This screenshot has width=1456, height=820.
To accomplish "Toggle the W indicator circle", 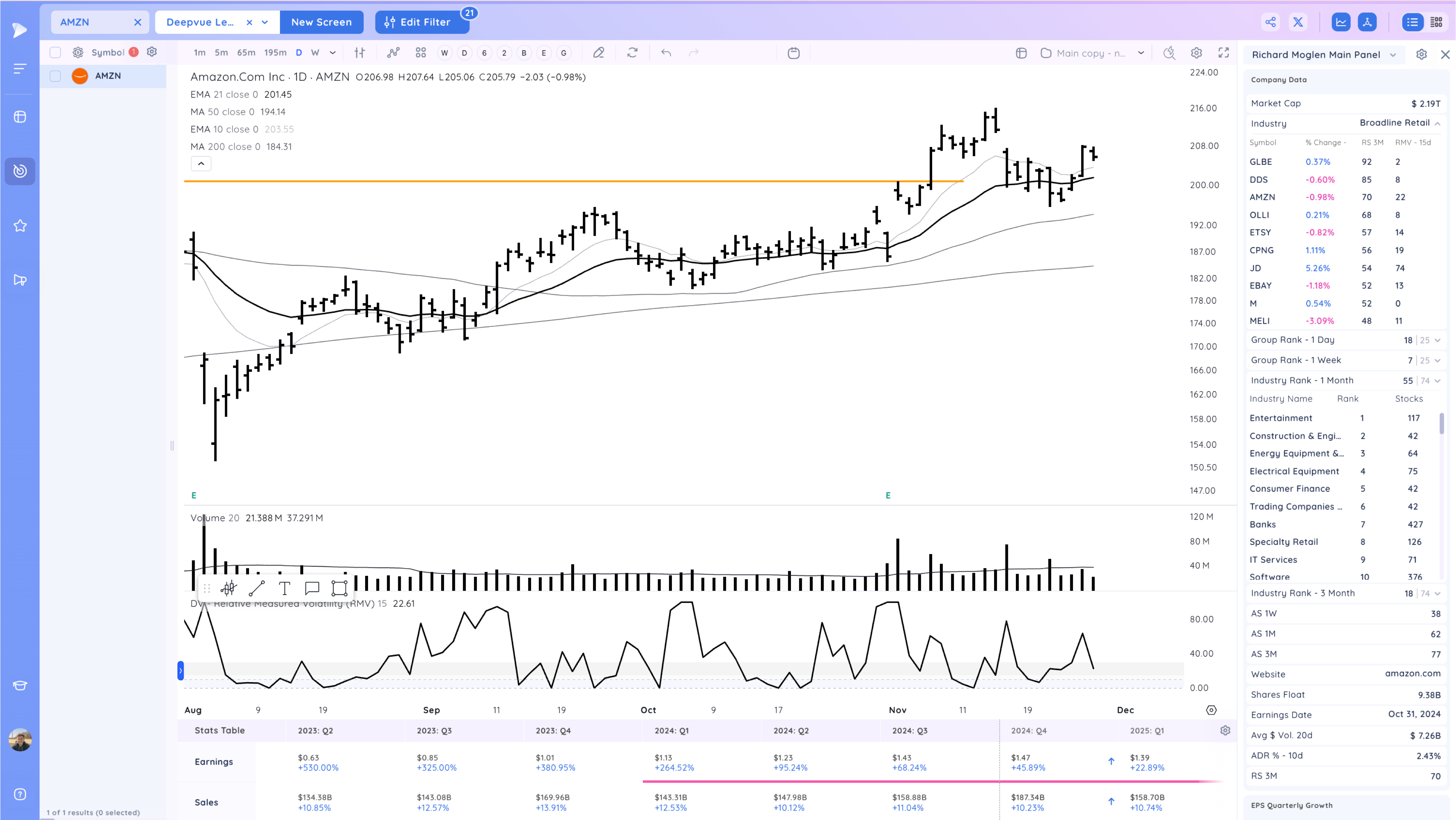I will [x=444, y=52].
